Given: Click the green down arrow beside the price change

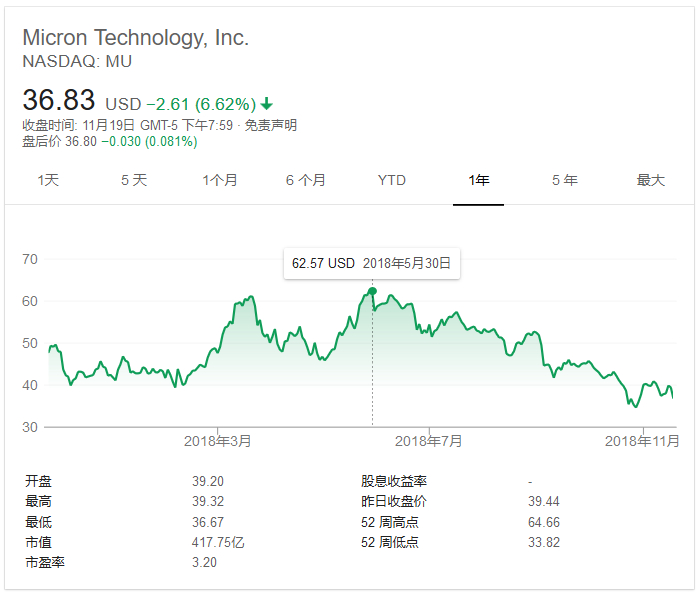Looking at the screenshot, I should [267, 104].
